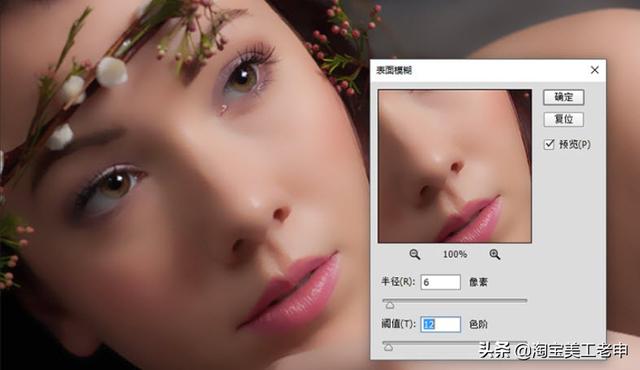The image size is (640, 370).
Task: Click the filter preview thumbnail
Action: pyautogui.click(x=455, y=166)
